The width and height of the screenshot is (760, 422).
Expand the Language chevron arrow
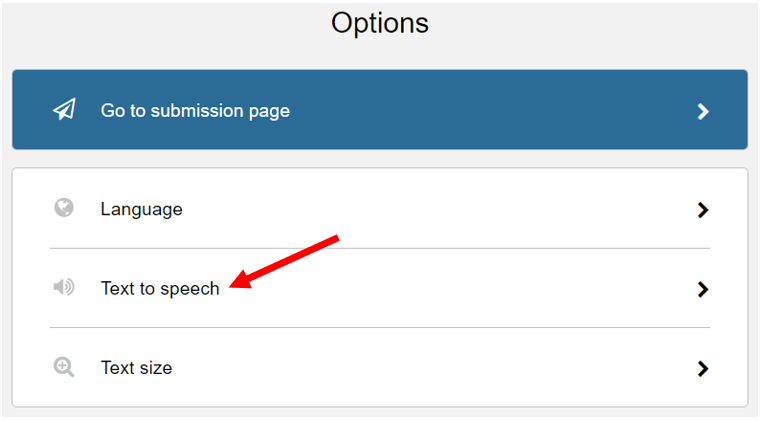pos(703,210)
